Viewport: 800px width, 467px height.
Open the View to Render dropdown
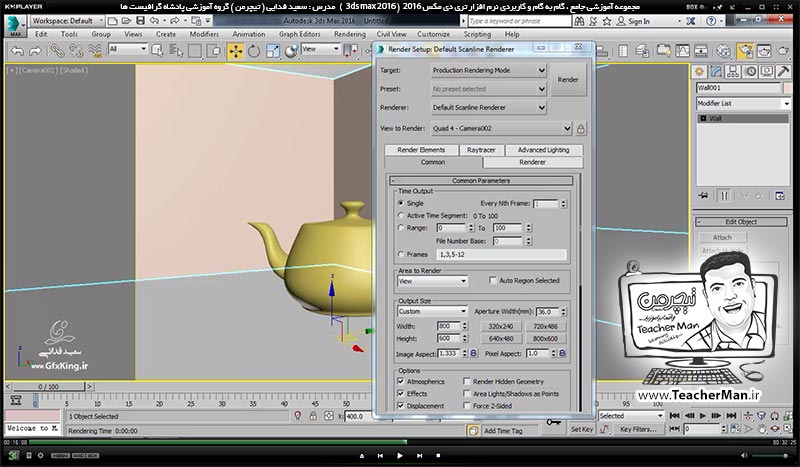click(x=502, y=129)
